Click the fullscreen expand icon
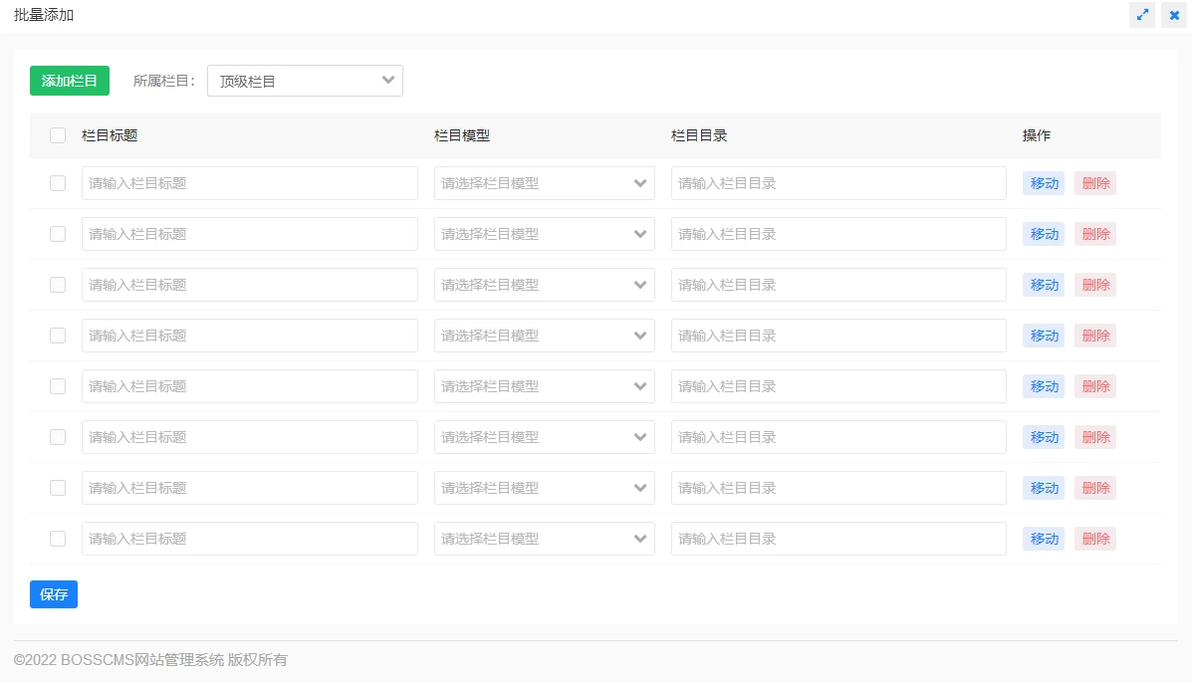 pyautogui.click(x=1142, y=15)
